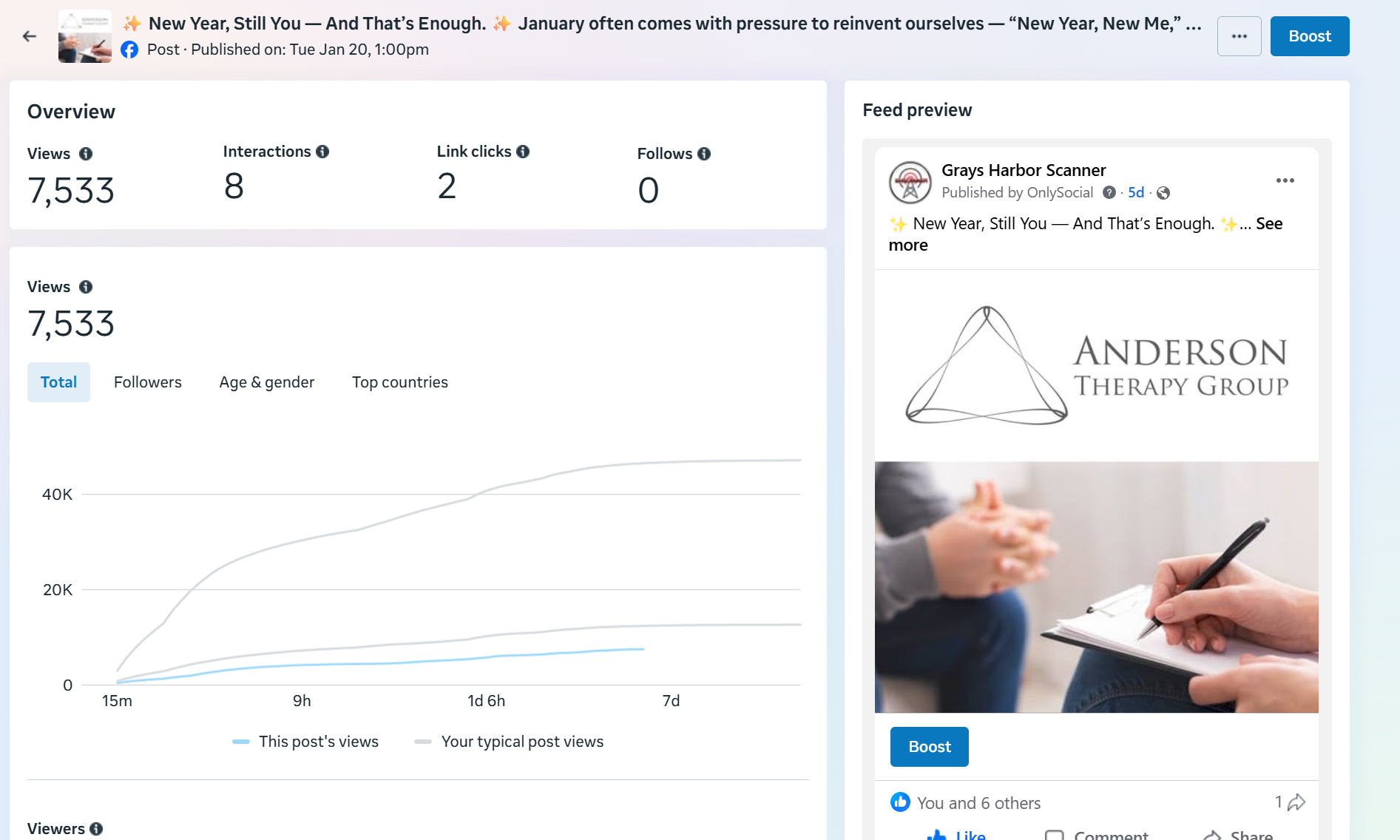The width and height of the screenshot is (1400, 840).
Task: Click the Boost button in the header
Action: pos(1309,36)
